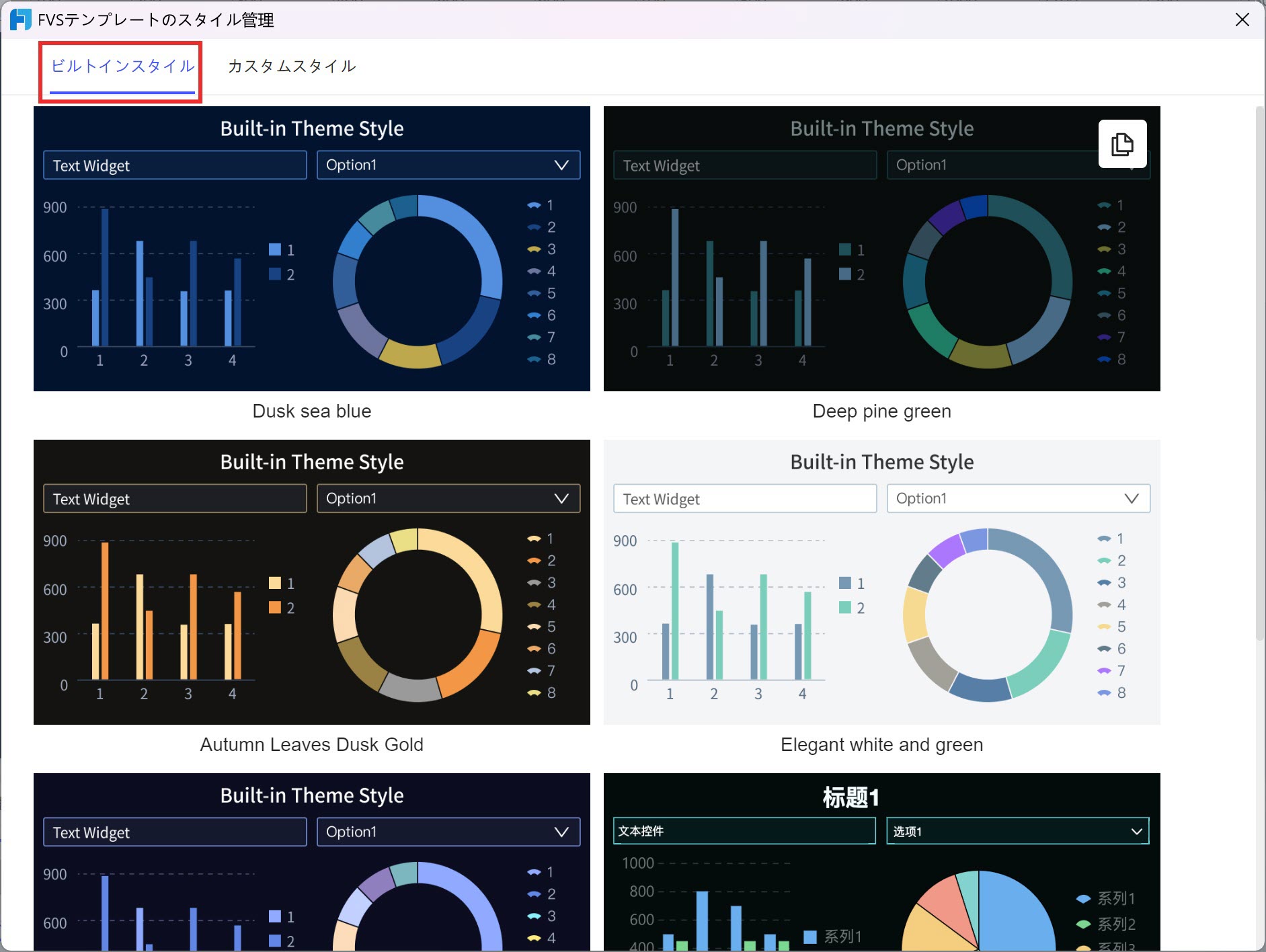Click the copy icon on Deep pine green

click(1122, 144)
